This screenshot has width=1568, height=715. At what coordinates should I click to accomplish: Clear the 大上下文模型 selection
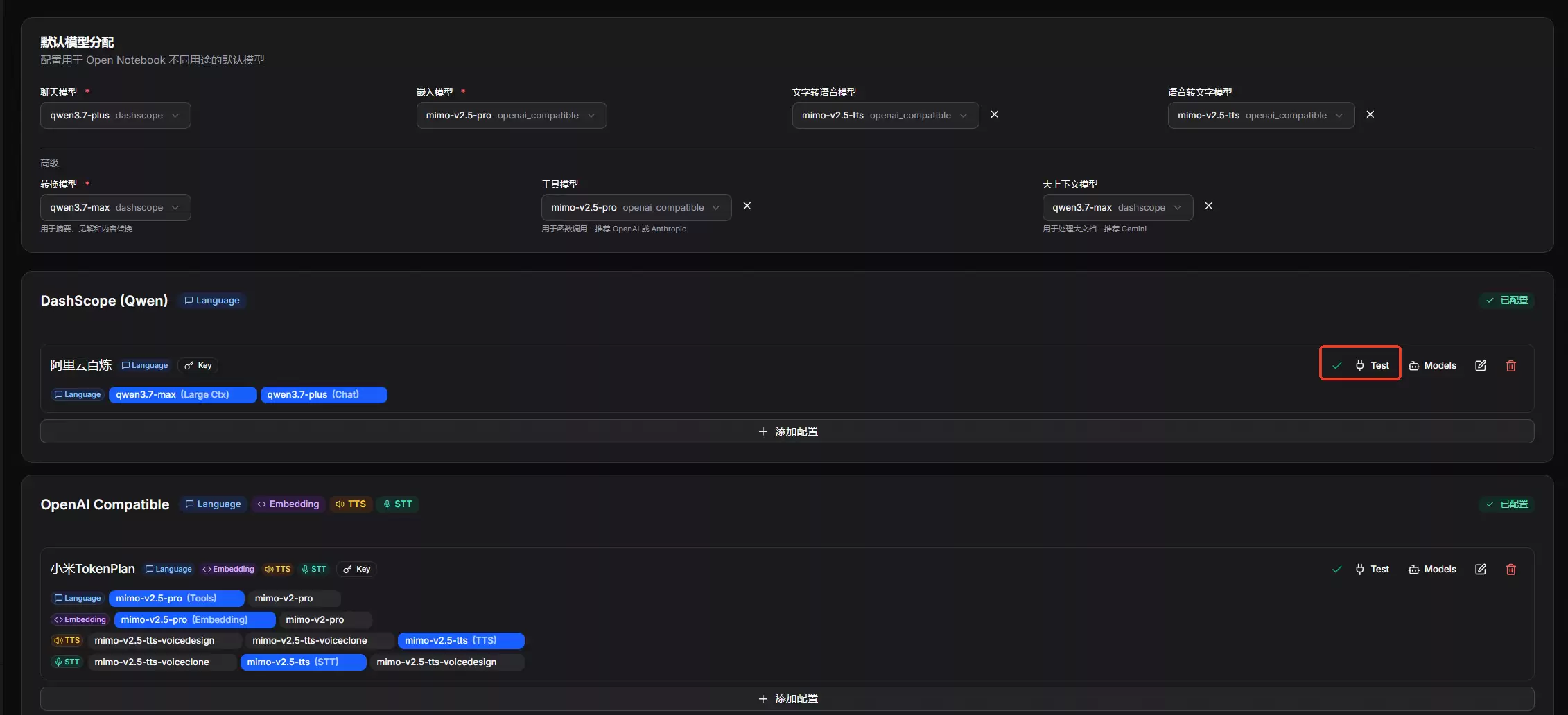pyautogui.click(x=1209, y=206)
